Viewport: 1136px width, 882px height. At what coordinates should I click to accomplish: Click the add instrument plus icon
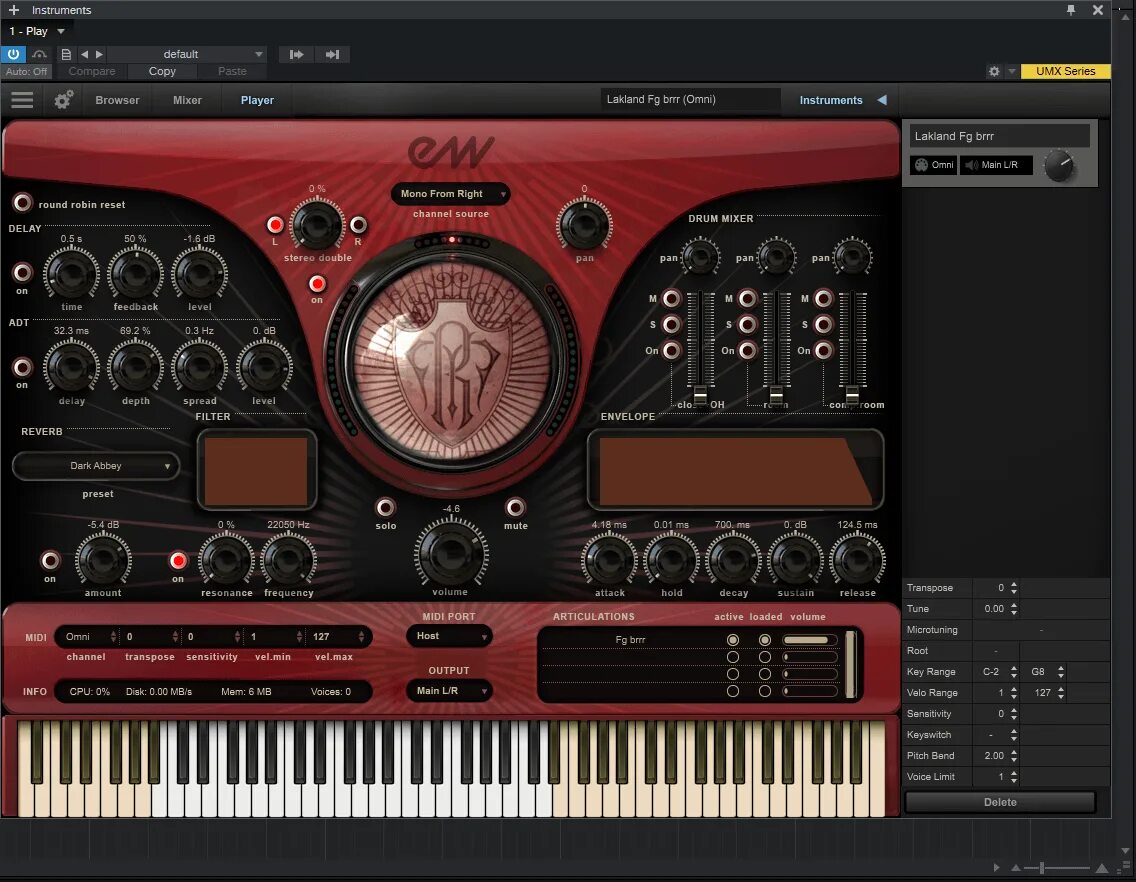[13, 10]
